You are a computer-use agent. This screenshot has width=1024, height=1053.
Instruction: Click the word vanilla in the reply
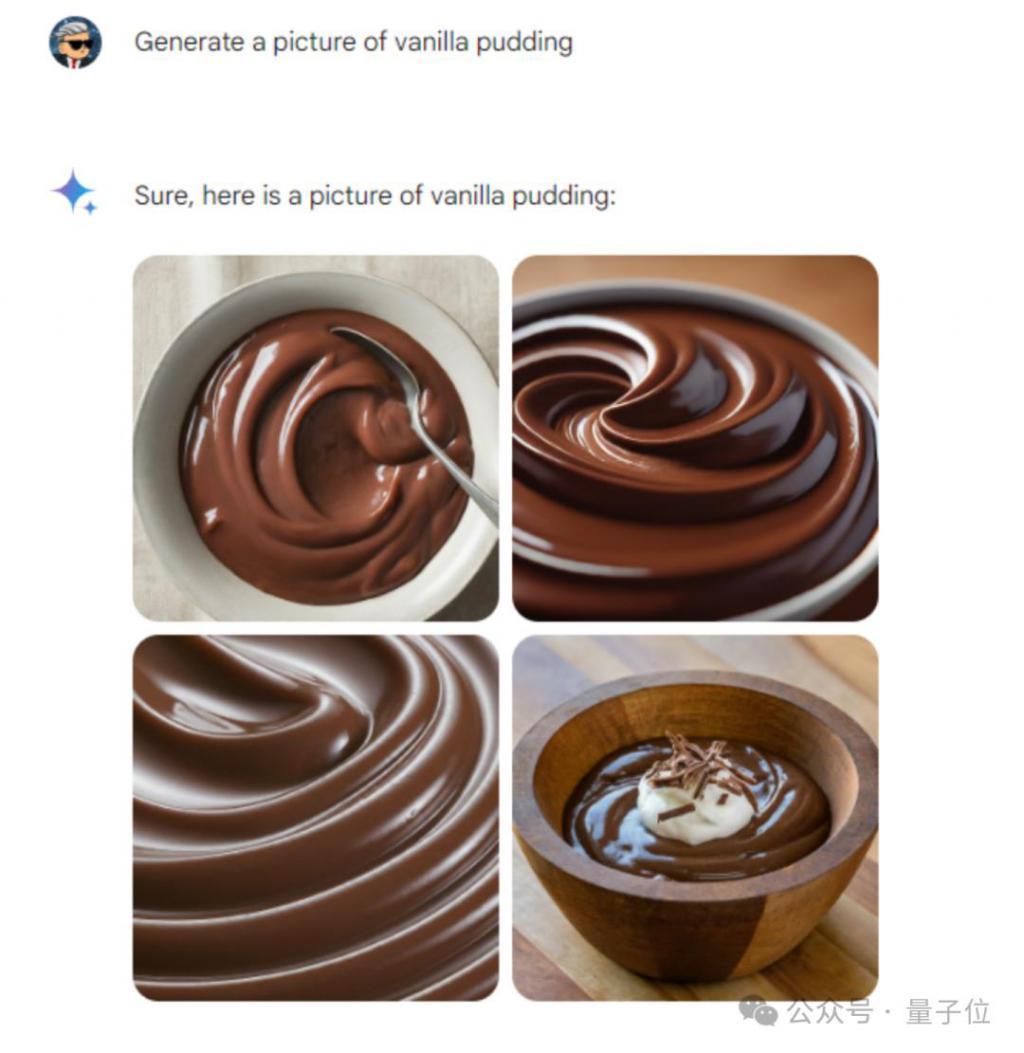pos(467,196)
